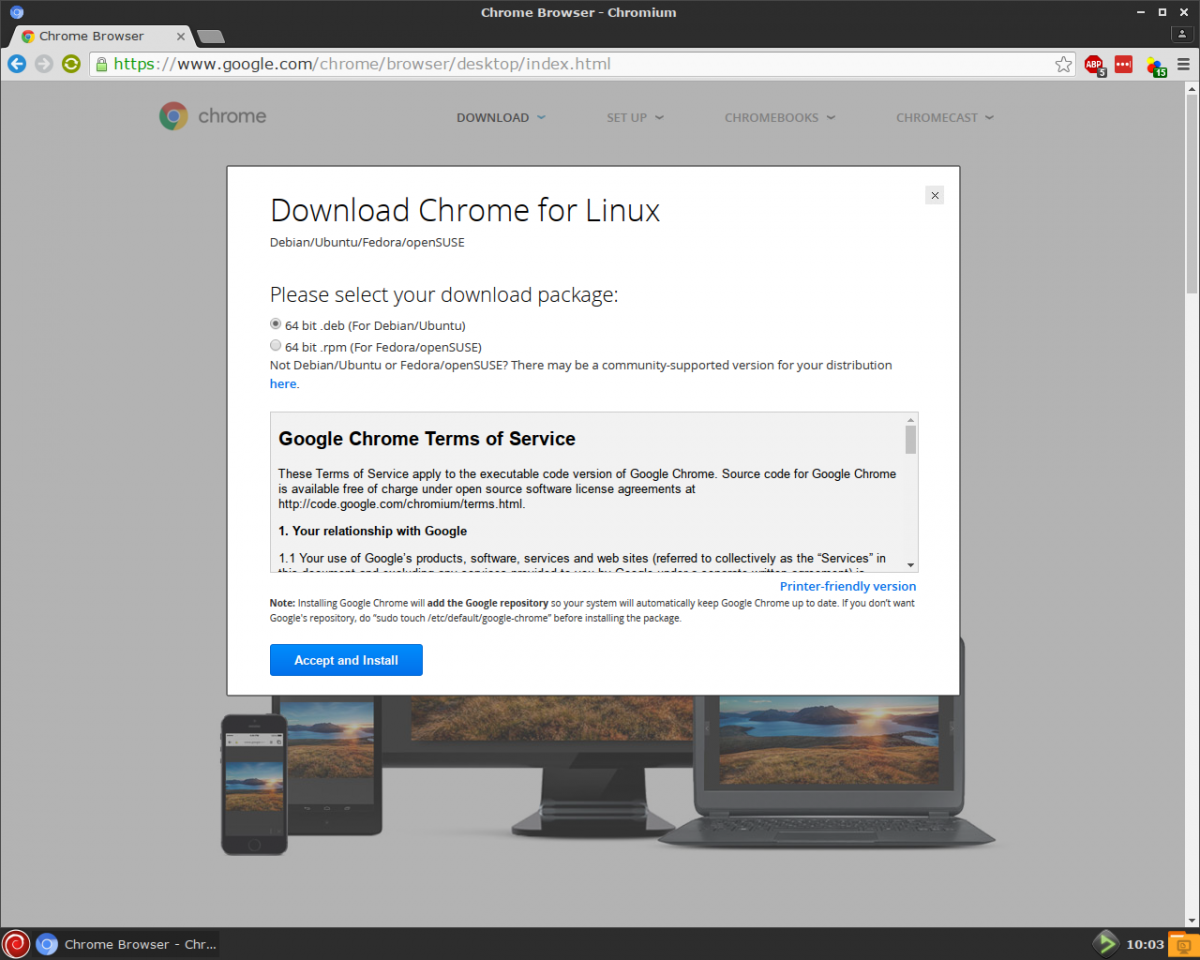Open the Debian start menu swirl icon

point(16,943)
